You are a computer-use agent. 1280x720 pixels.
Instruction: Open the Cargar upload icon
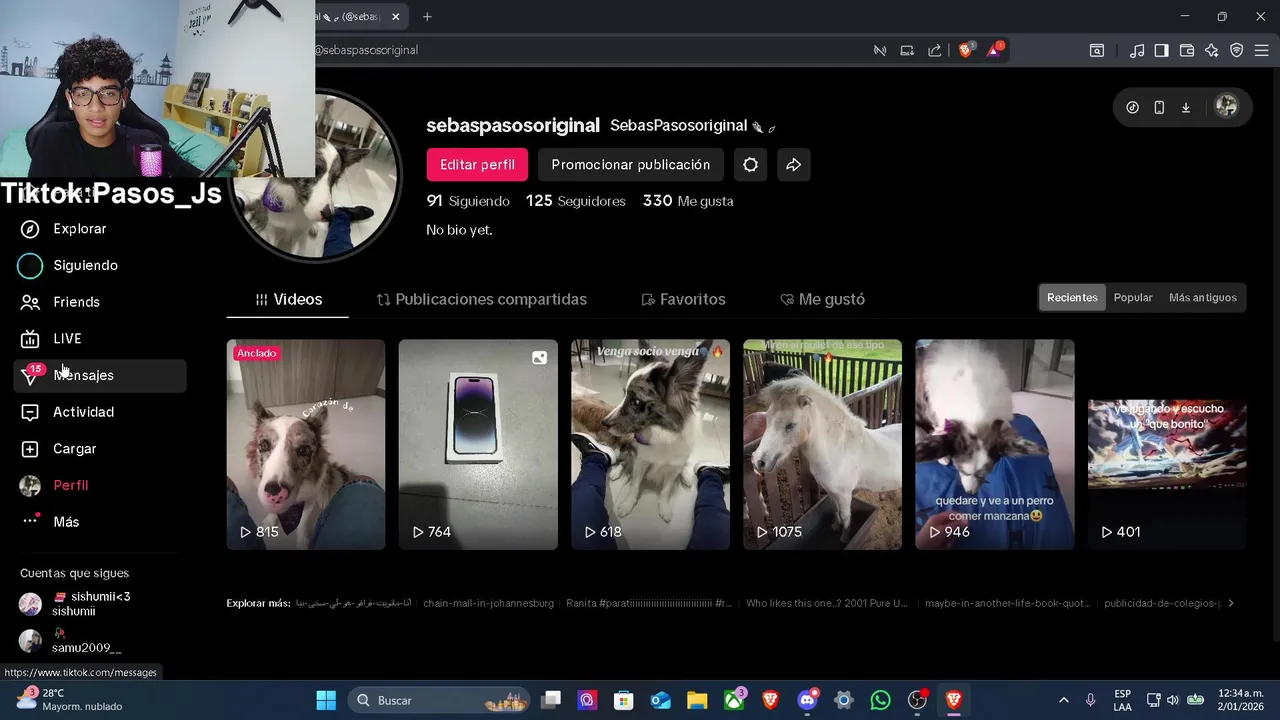[30, 449]
